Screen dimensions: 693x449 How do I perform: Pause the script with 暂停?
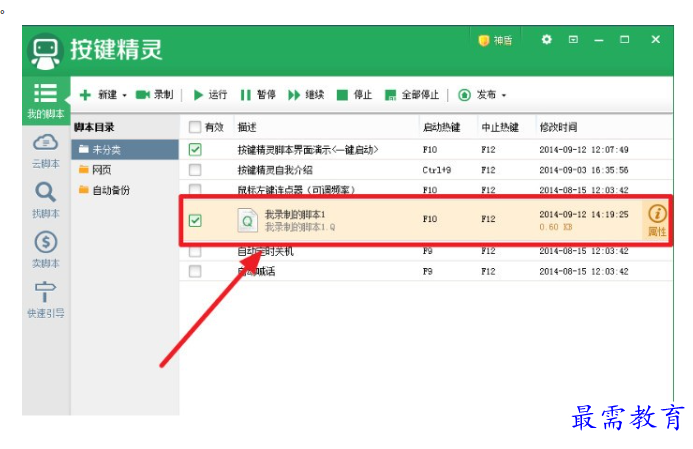(x=258, y=95)
